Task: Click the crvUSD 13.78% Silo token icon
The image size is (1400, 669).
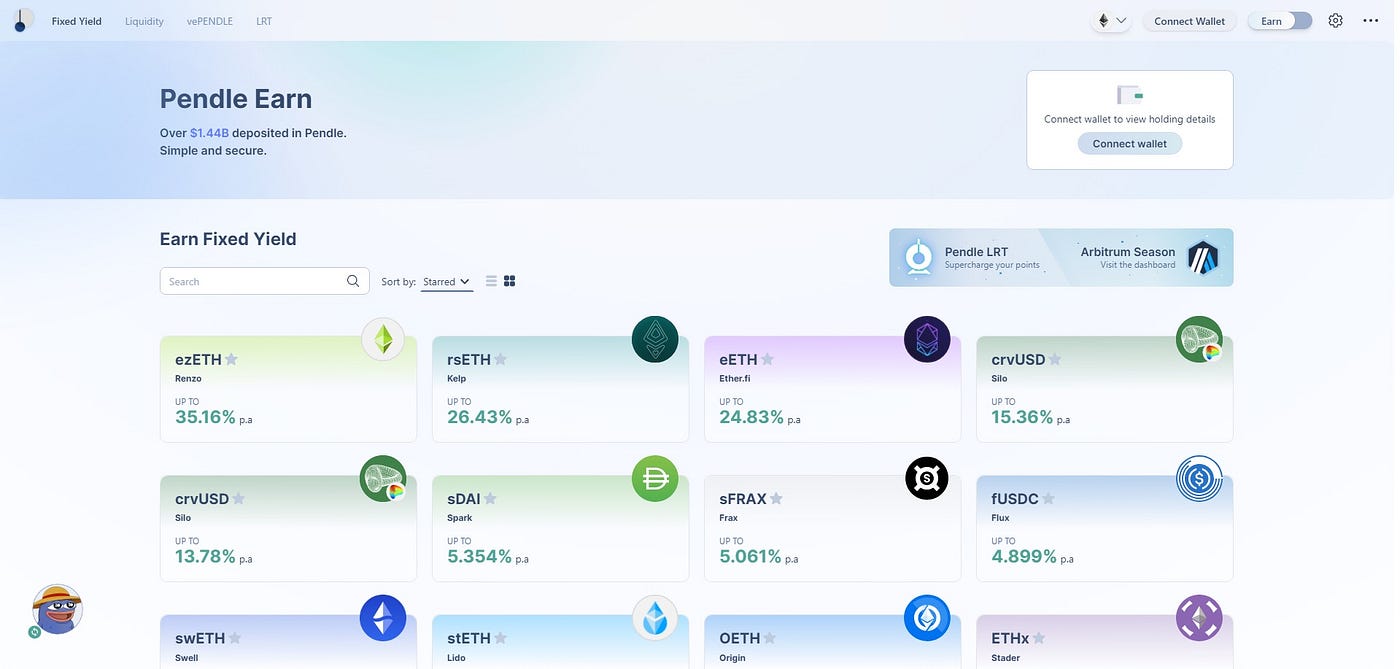Action: 383,479
